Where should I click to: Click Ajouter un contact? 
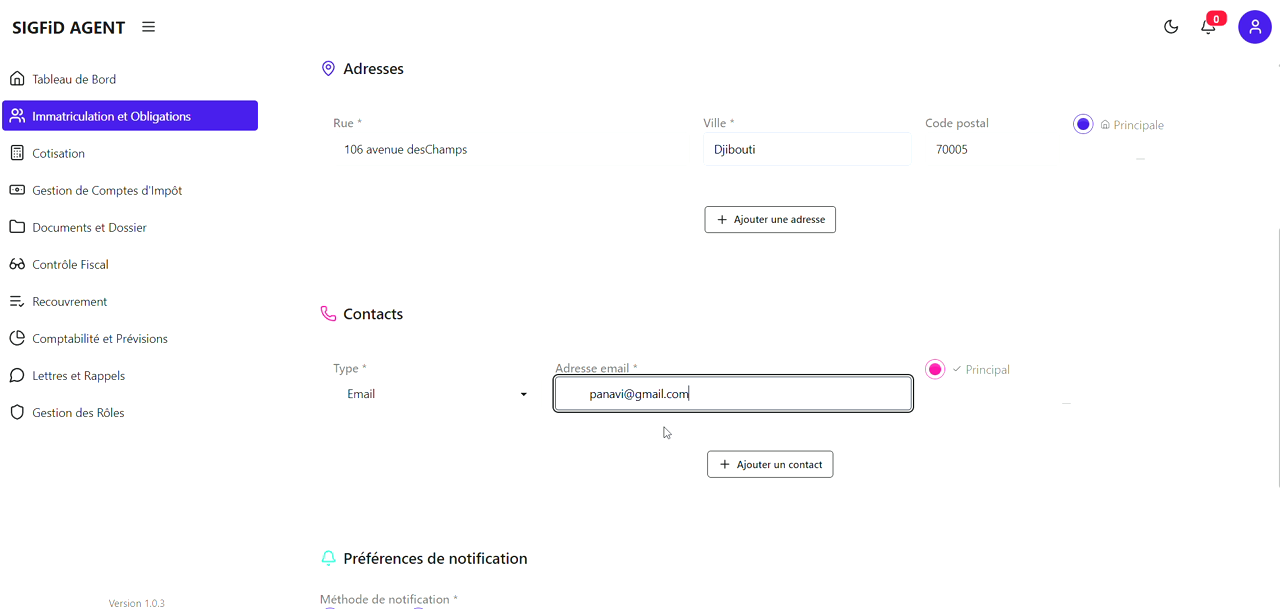pos(770,464)
